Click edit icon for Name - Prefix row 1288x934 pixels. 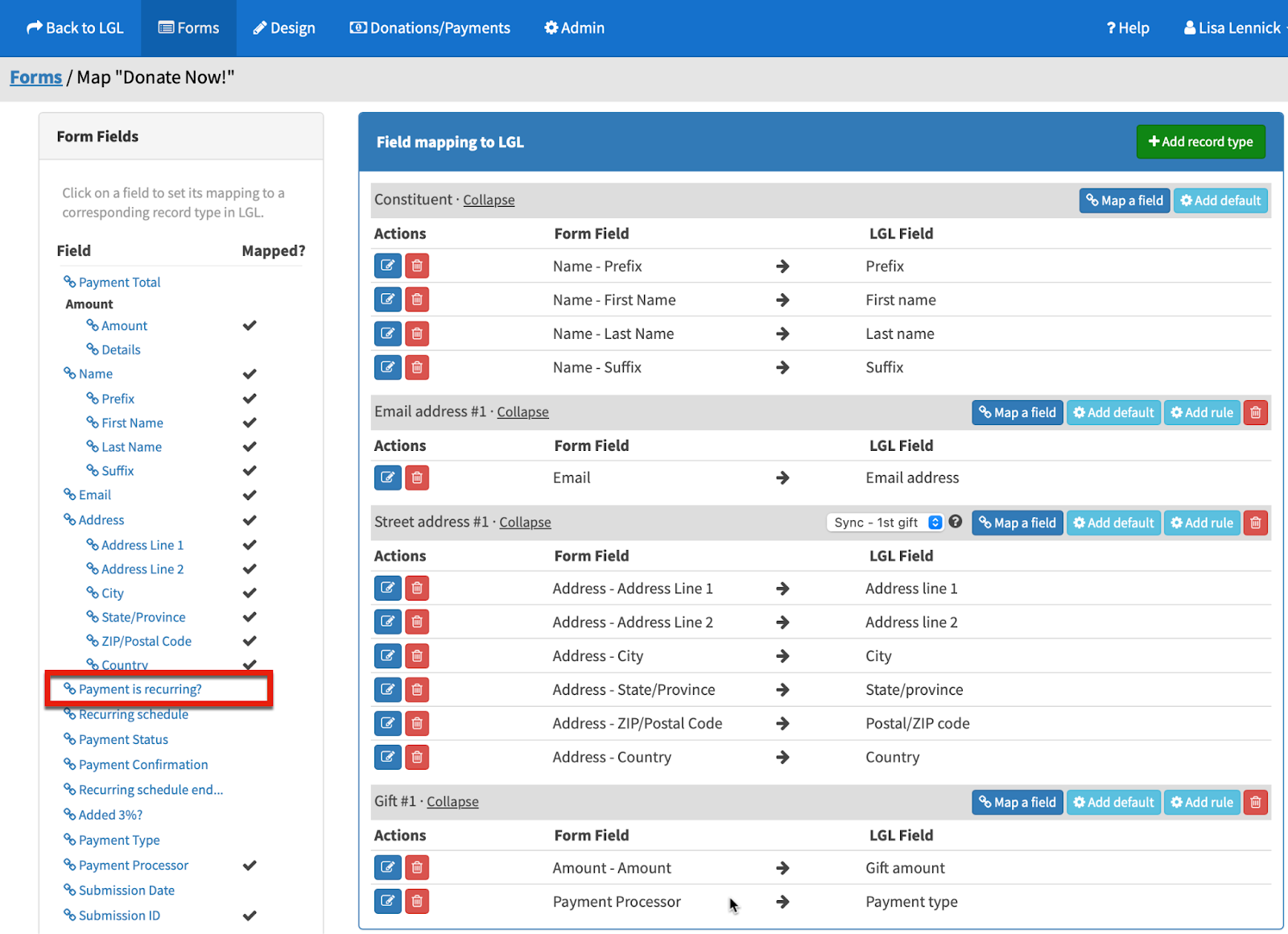coord(387,266)
